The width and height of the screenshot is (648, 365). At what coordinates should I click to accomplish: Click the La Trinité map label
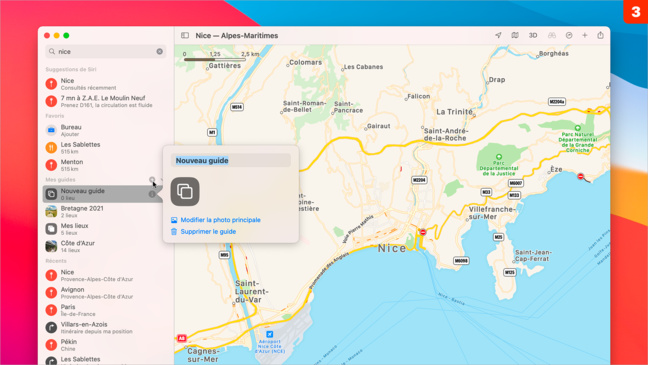(454, 112)
